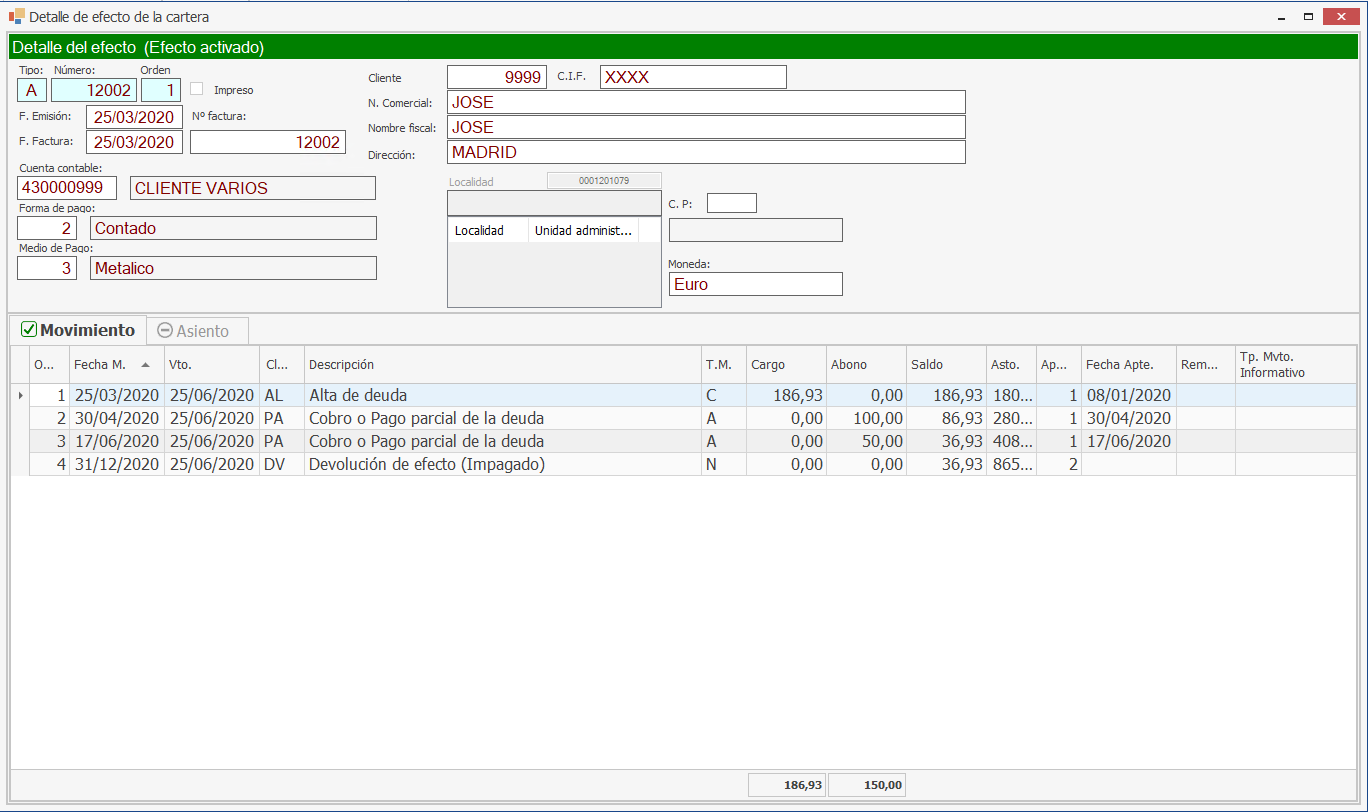This screenshot has height=812, width=1368.
Task: Switch to the Movimiento tab
Action: click(78, 330)
